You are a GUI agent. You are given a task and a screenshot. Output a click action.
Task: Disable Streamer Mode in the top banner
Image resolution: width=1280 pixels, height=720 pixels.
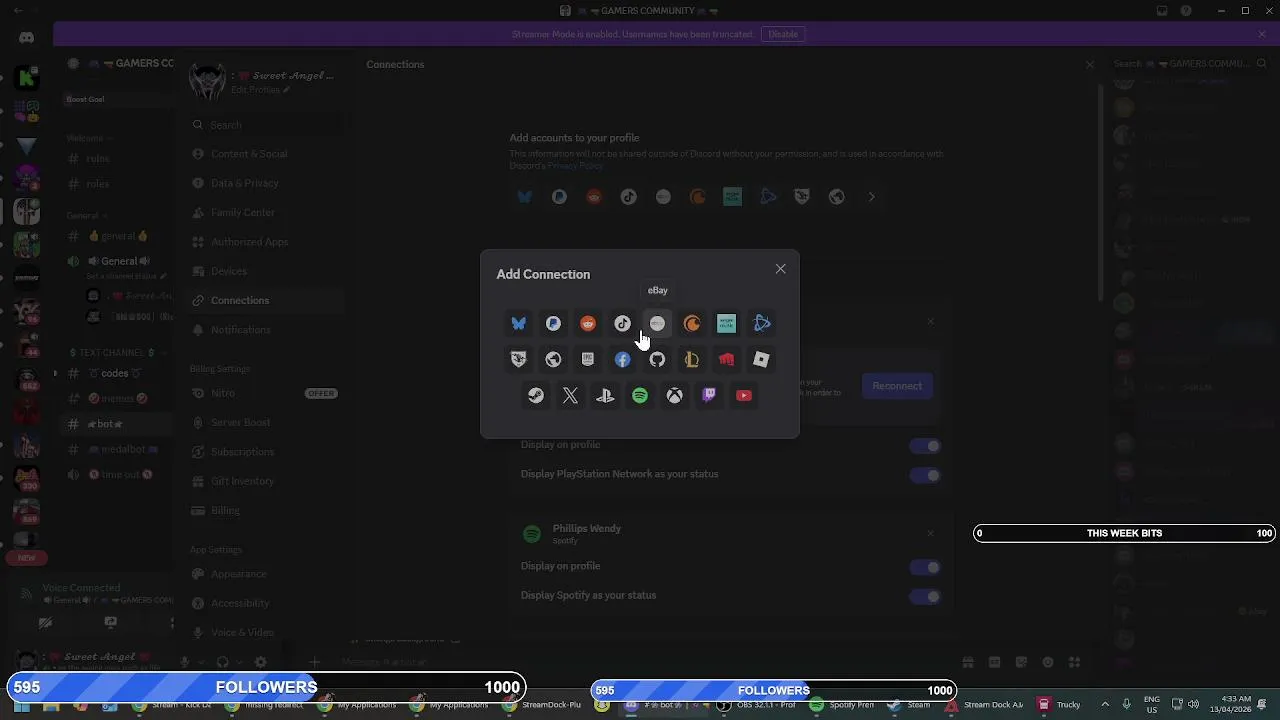coord(783,34)
